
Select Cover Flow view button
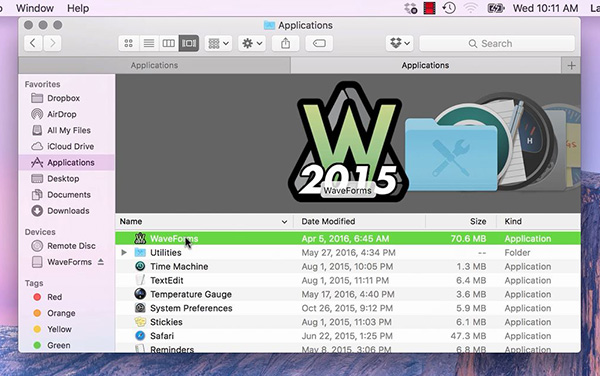point(189,44)
